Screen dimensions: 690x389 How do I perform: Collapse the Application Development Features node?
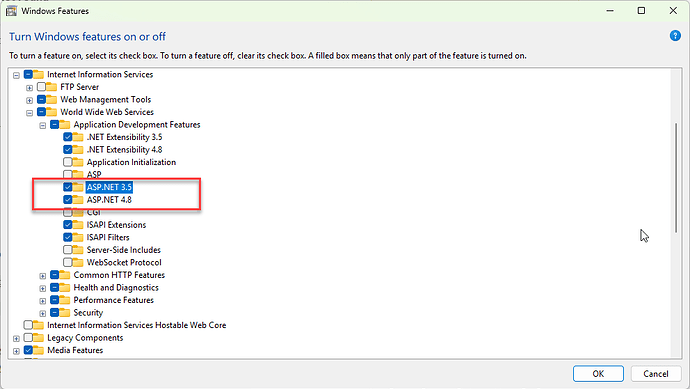click(43, 125)
